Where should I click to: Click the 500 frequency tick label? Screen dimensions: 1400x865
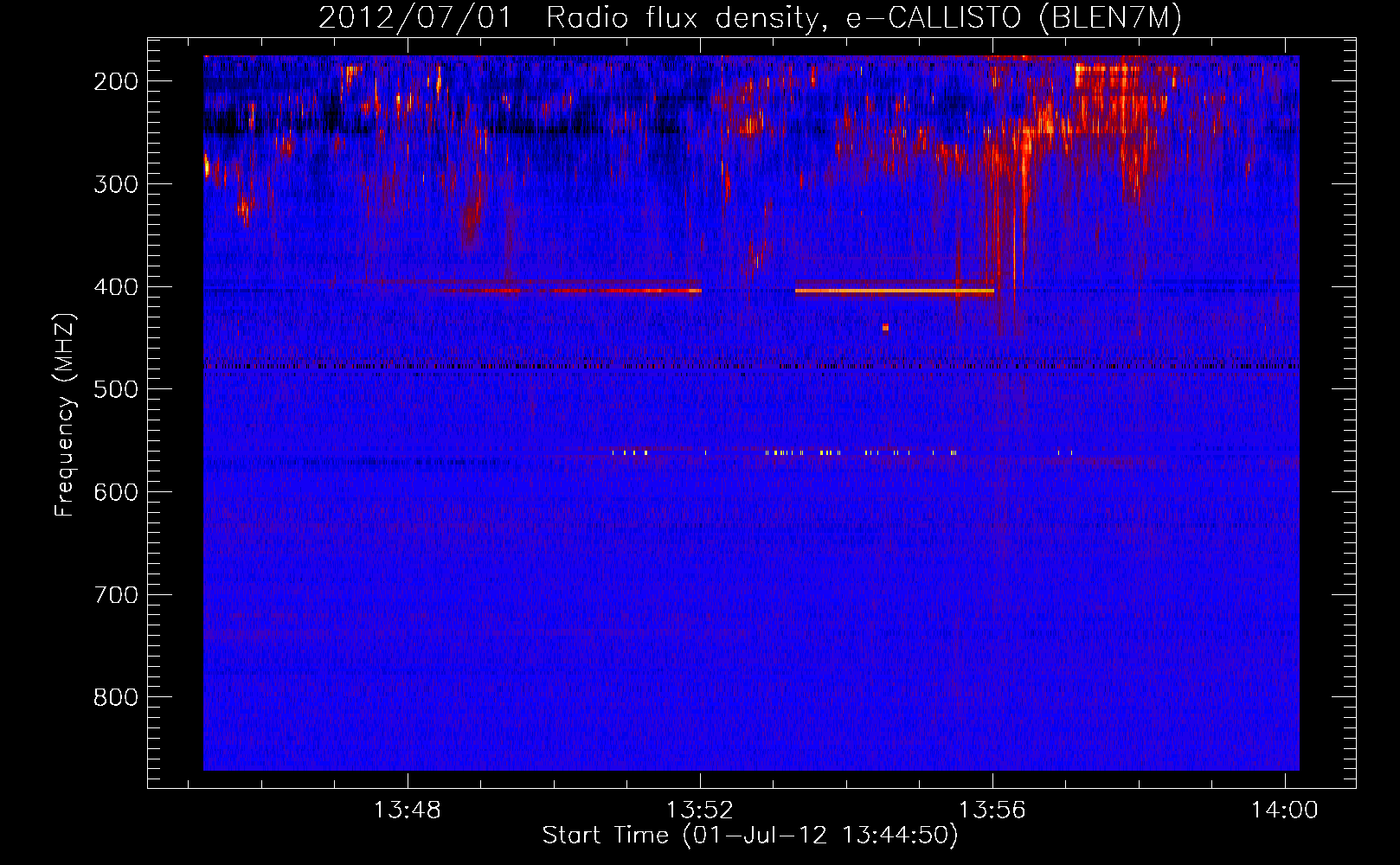coord(115,389)
